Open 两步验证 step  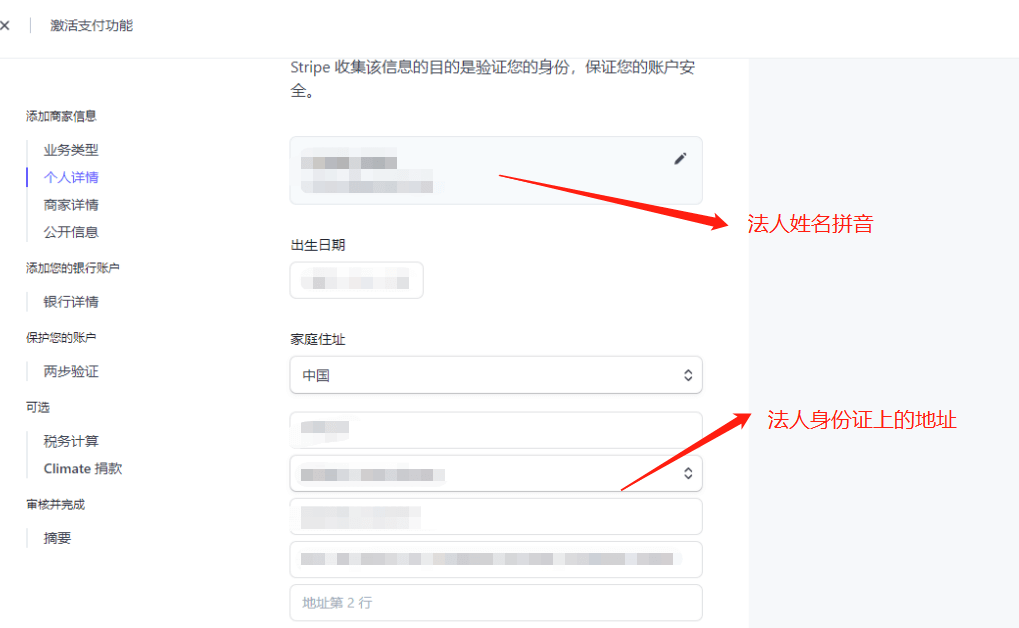(71, 371)
